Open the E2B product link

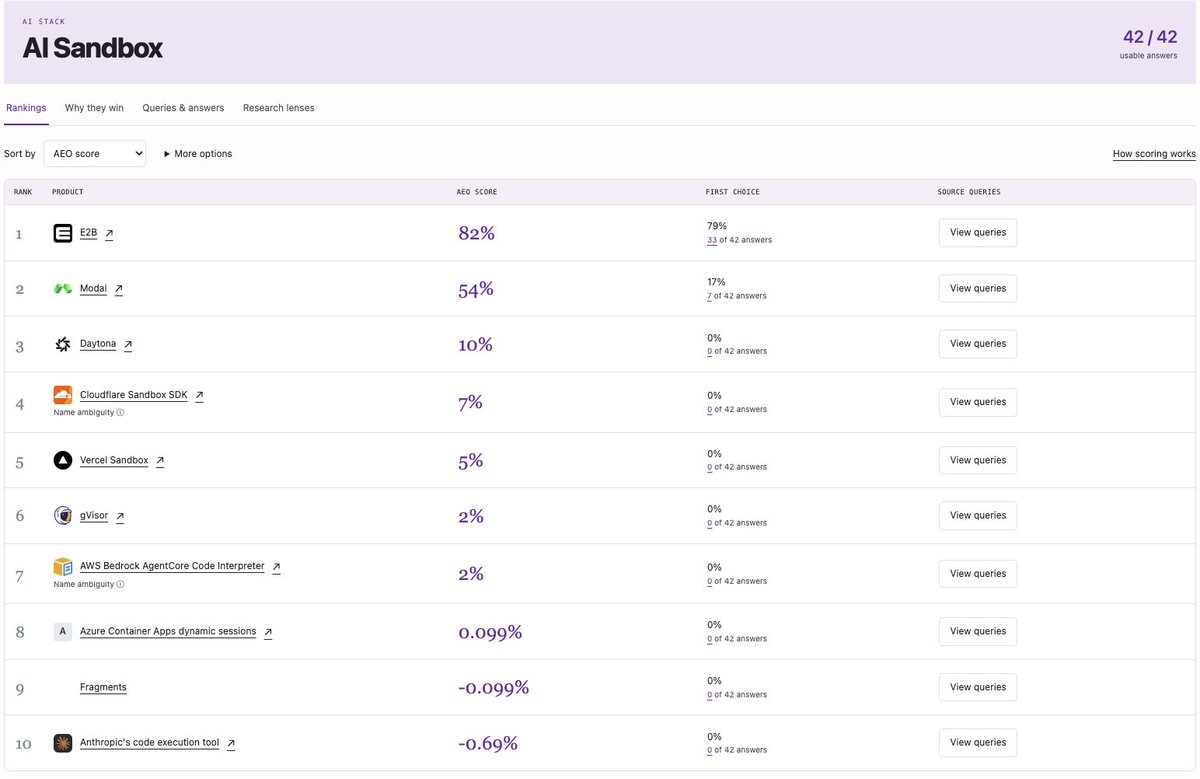coord(89,233)
